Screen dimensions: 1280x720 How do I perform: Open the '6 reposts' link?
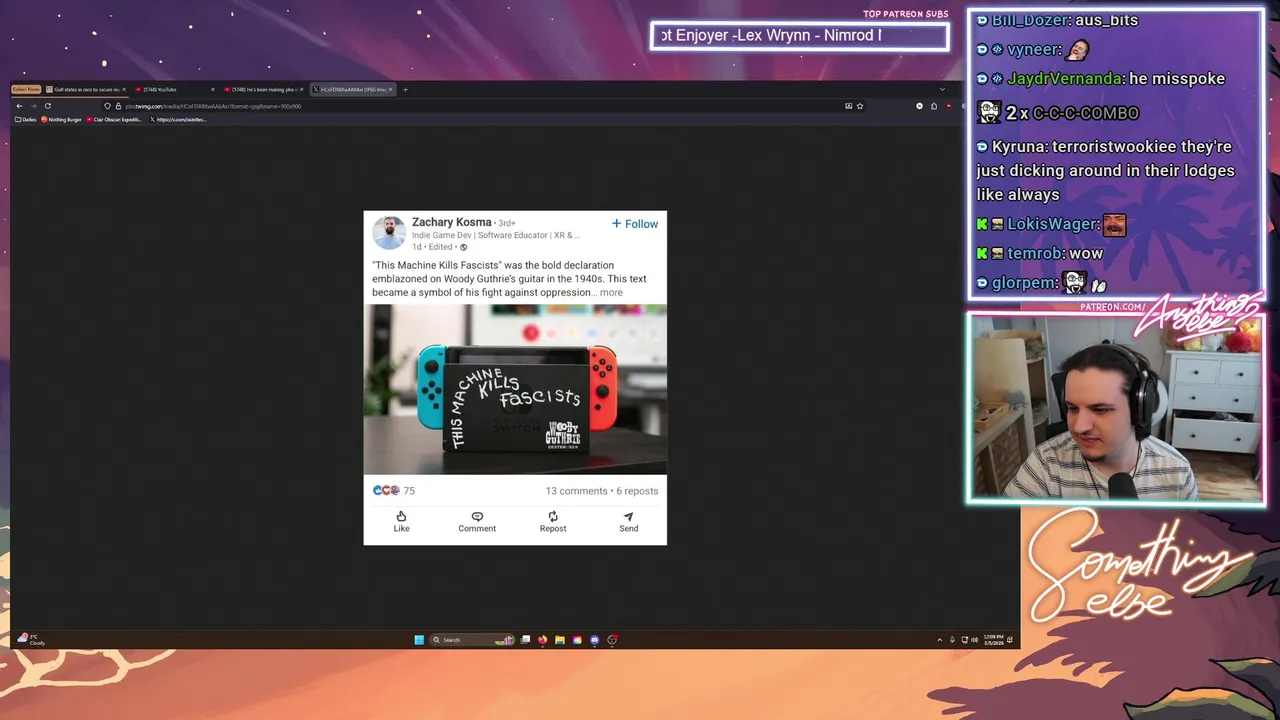(637, 491)
